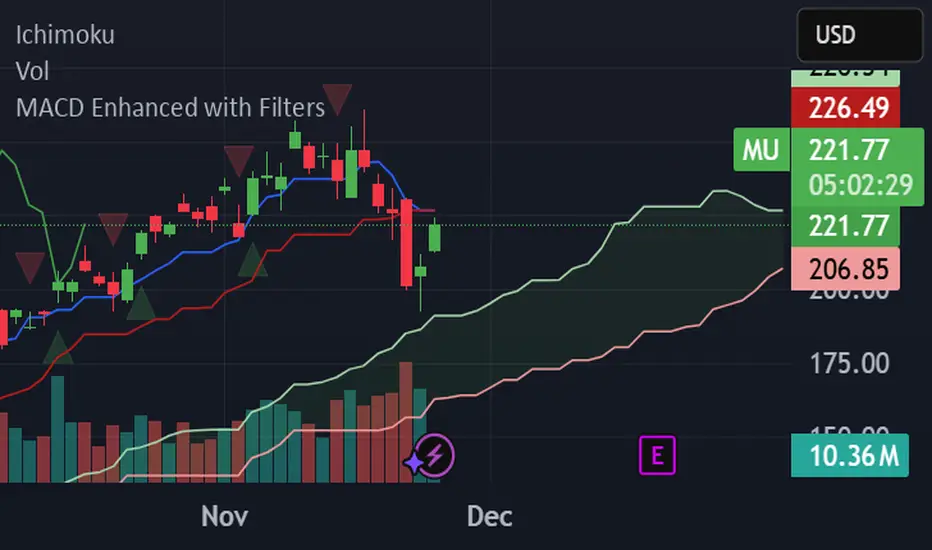
Task: Select the Vol indicator label
Action: tap(33, 71)
